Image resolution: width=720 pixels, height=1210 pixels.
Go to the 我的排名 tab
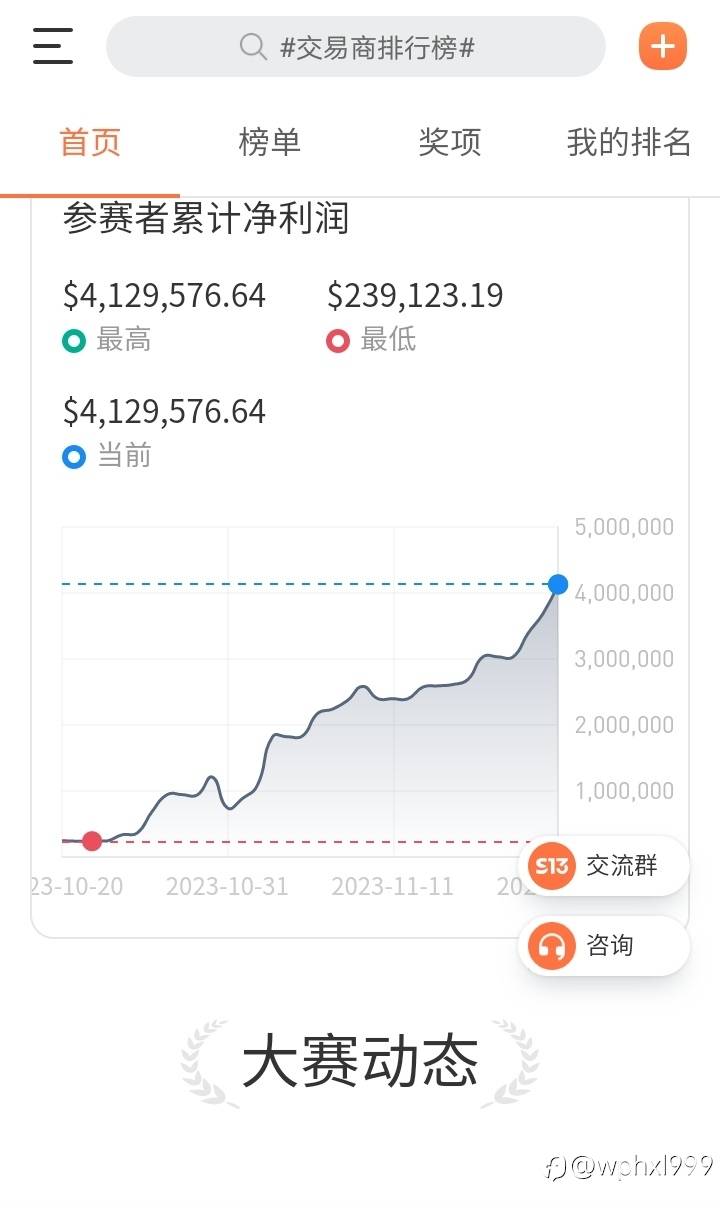pyautogui.click(x=628, y=142)
